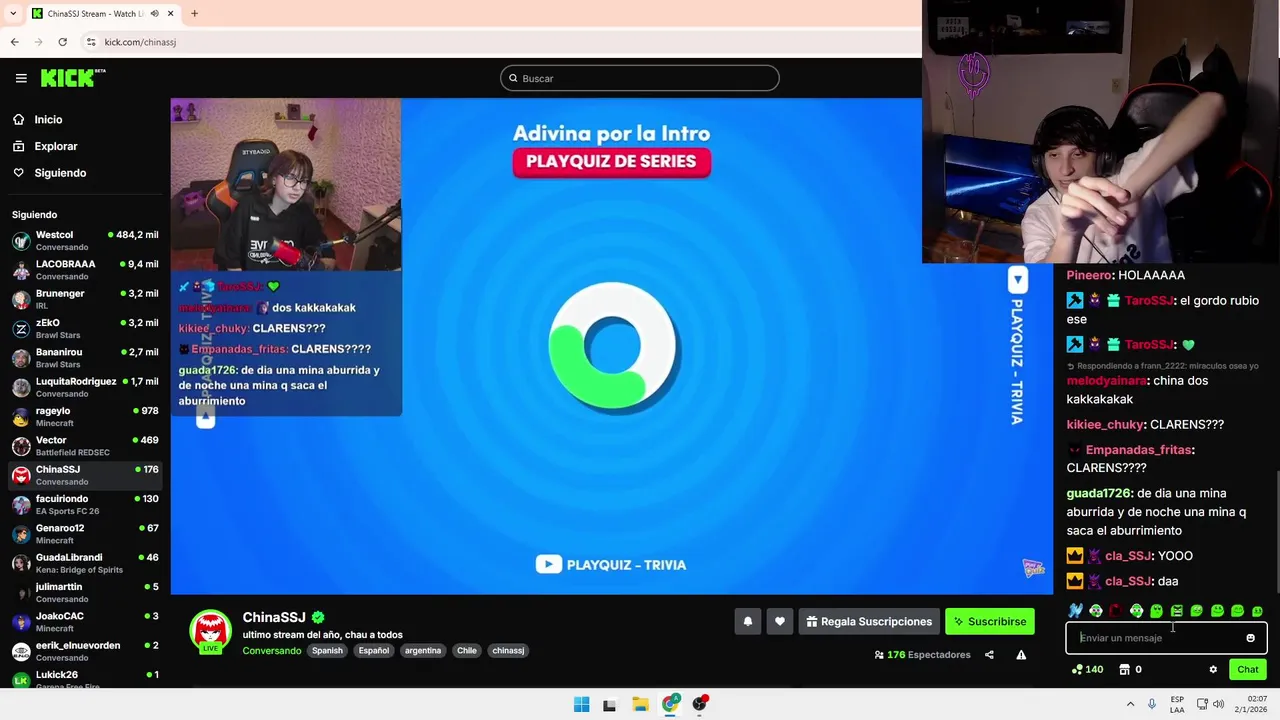Open zEkO channel in following list
Screen dimensions: 1280x720
coord(85,328)
